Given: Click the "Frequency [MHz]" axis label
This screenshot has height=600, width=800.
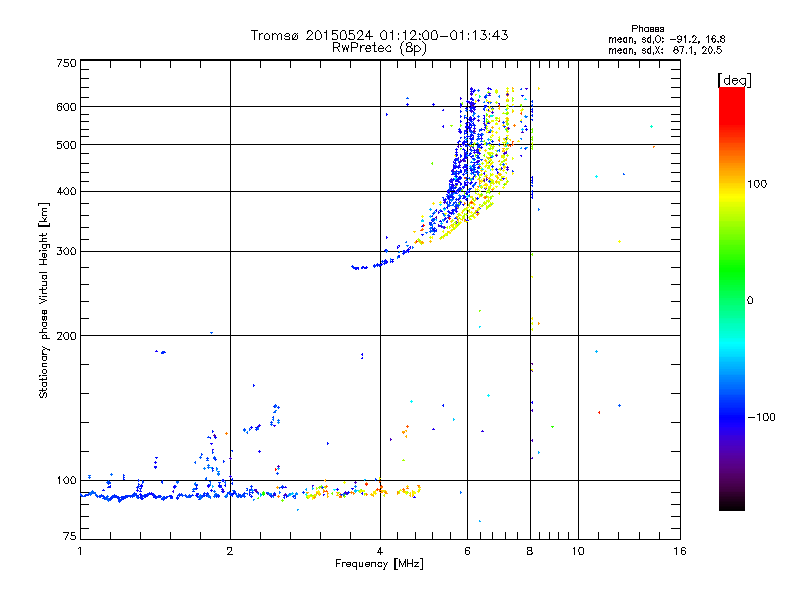Looking at the screenshot, I should click(x=379, y=564).
